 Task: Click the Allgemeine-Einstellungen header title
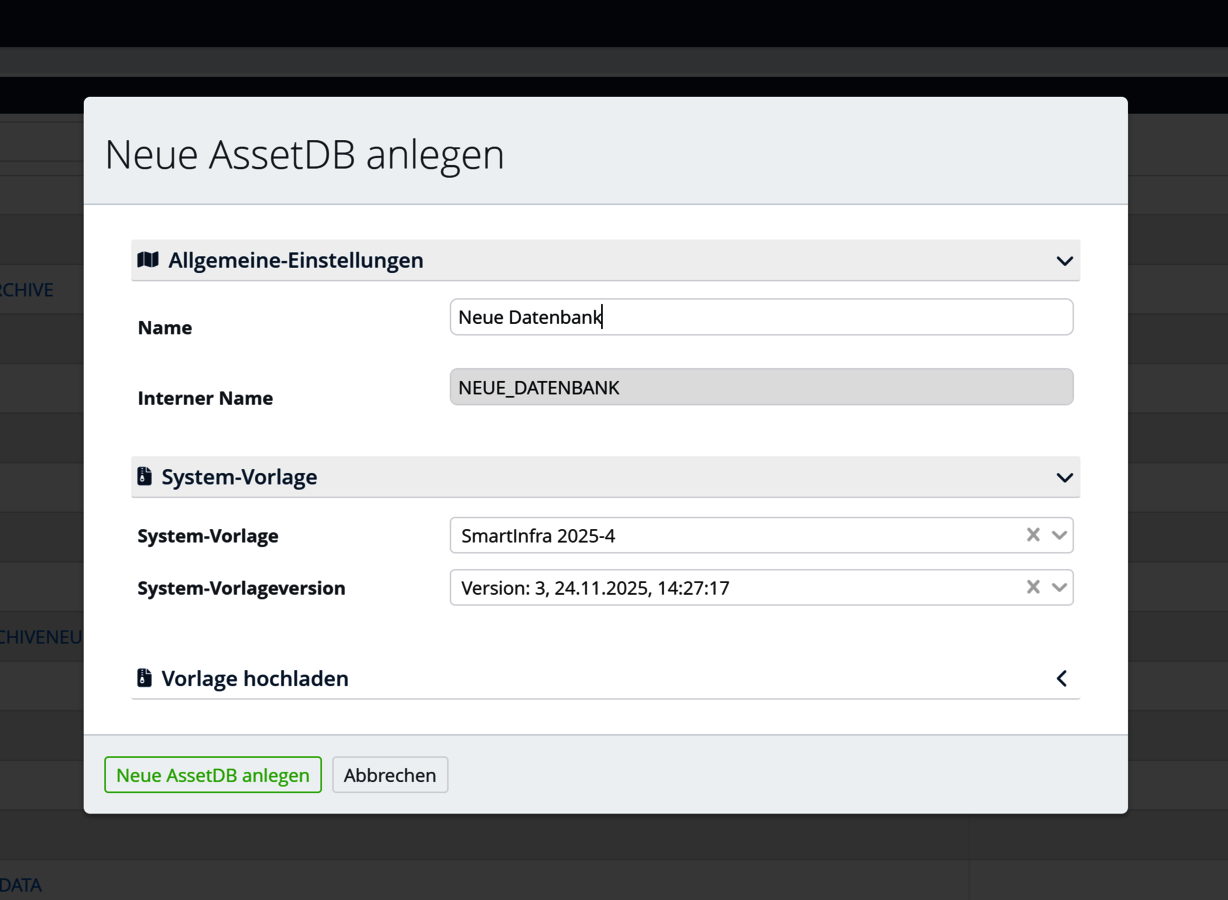coord(295,260)
